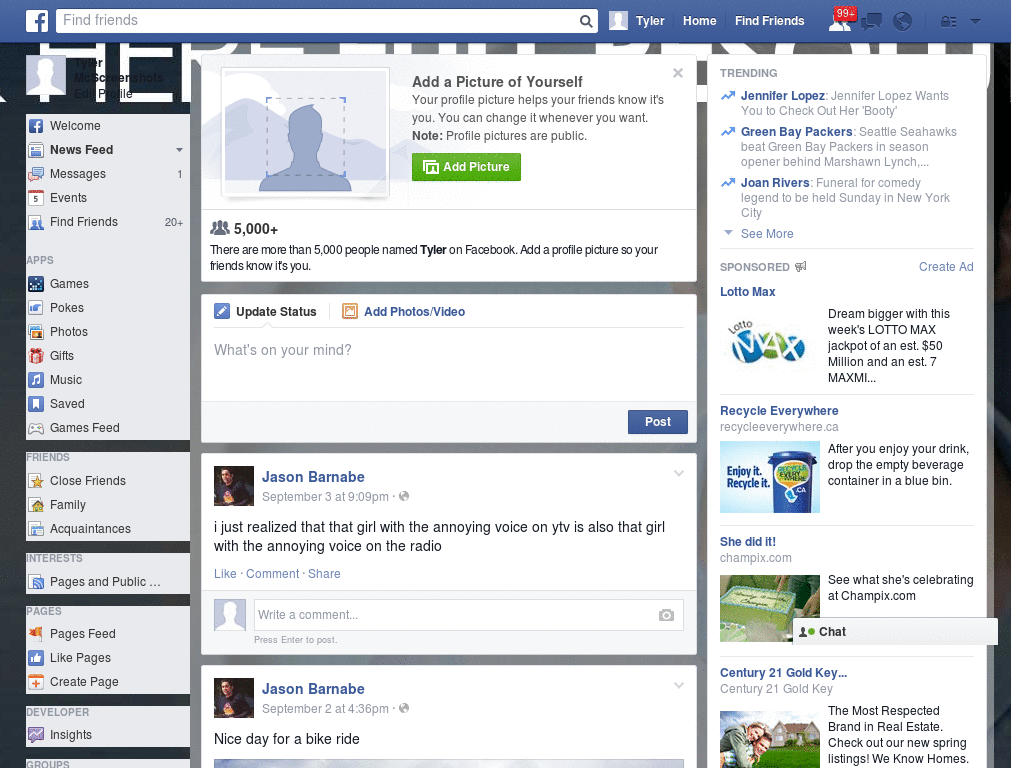1024x768 pixels.
Task: Click the Music app icon
Action: pyautogui.click(x=36, y=380)
